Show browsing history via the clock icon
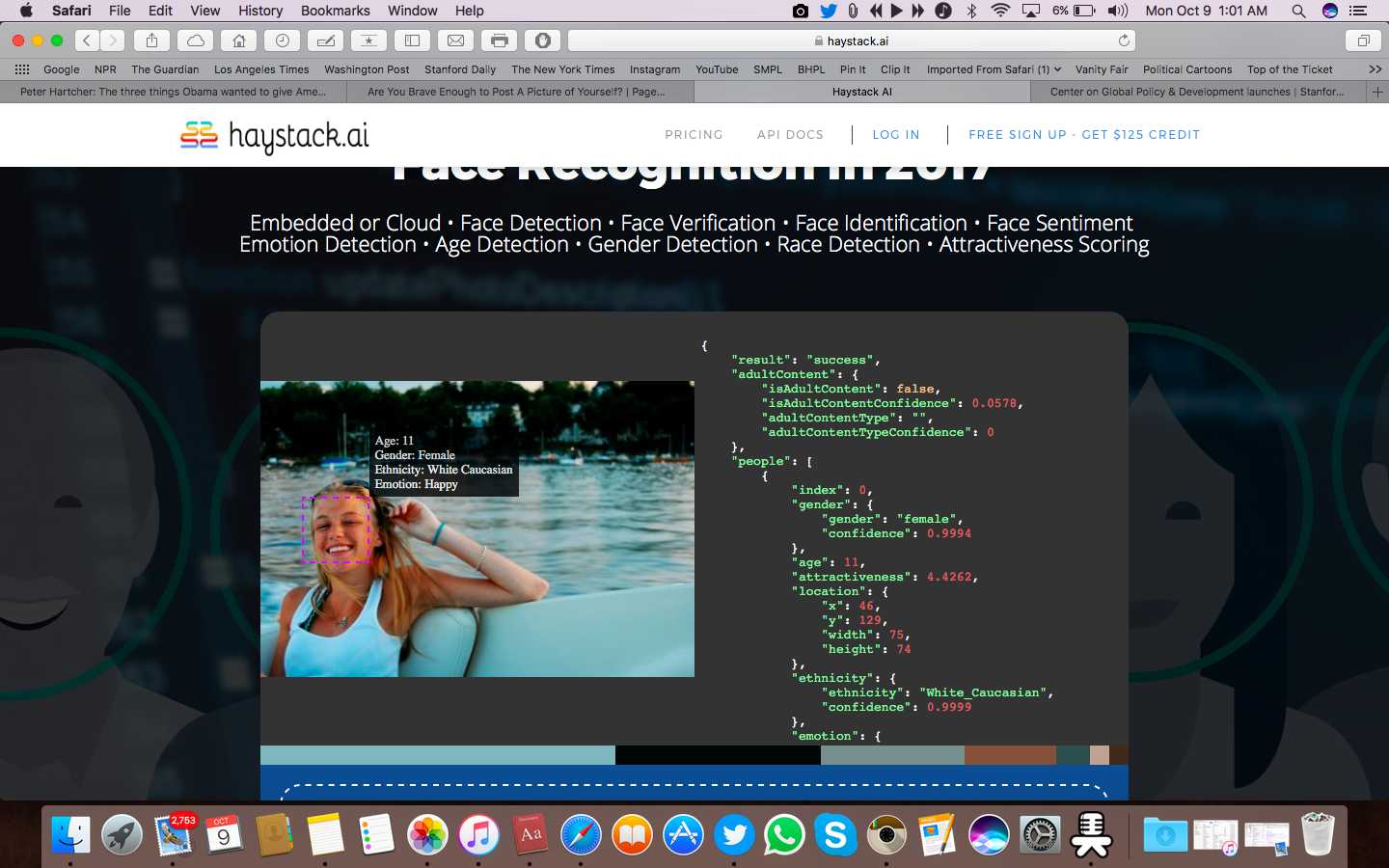Screen dimensions: 1389x868 (x=282, y=41)
